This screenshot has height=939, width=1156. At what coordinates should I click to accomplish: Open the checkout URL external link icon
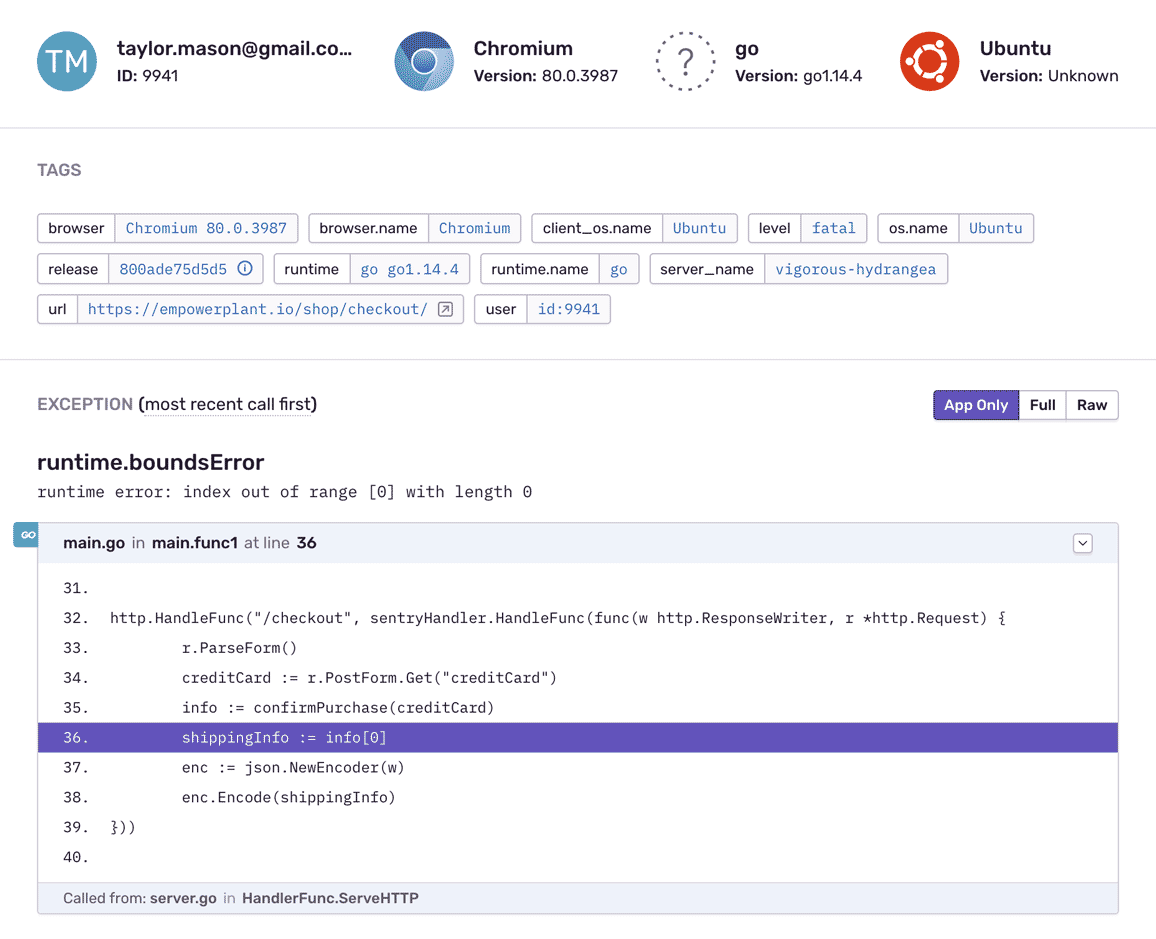[x=446, y=310]
